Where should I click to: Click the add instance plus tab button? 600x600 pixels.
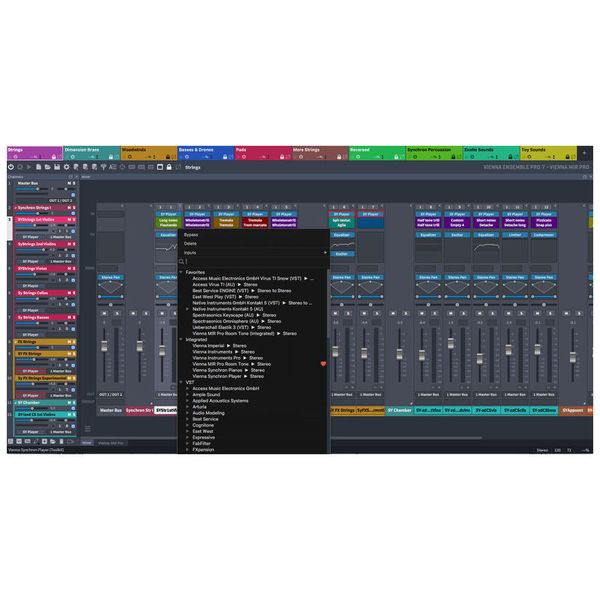(582, 154)
